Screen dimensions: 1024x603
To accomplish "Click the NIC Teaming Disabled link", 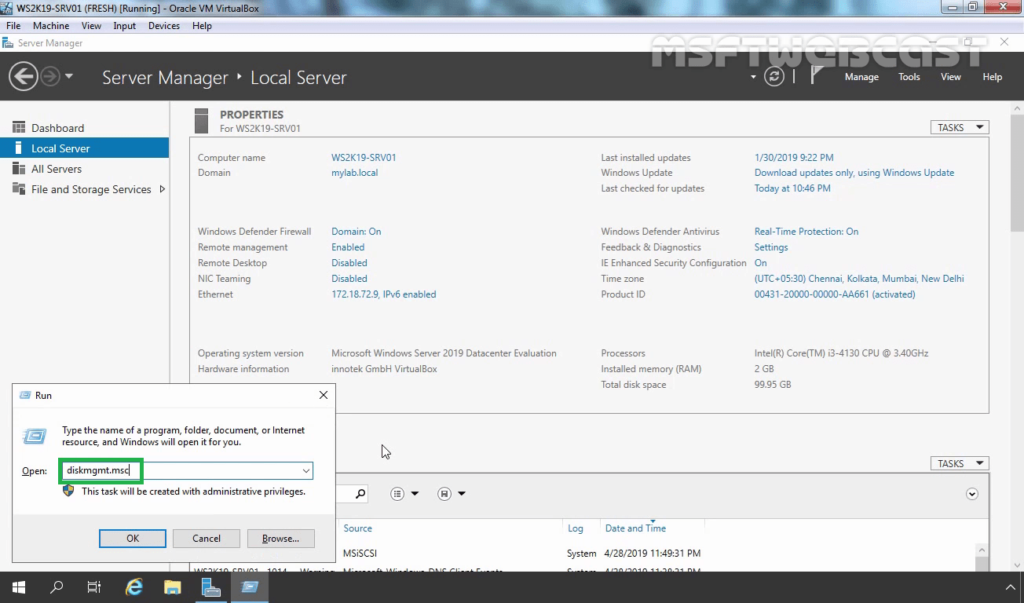I will 349,278.
